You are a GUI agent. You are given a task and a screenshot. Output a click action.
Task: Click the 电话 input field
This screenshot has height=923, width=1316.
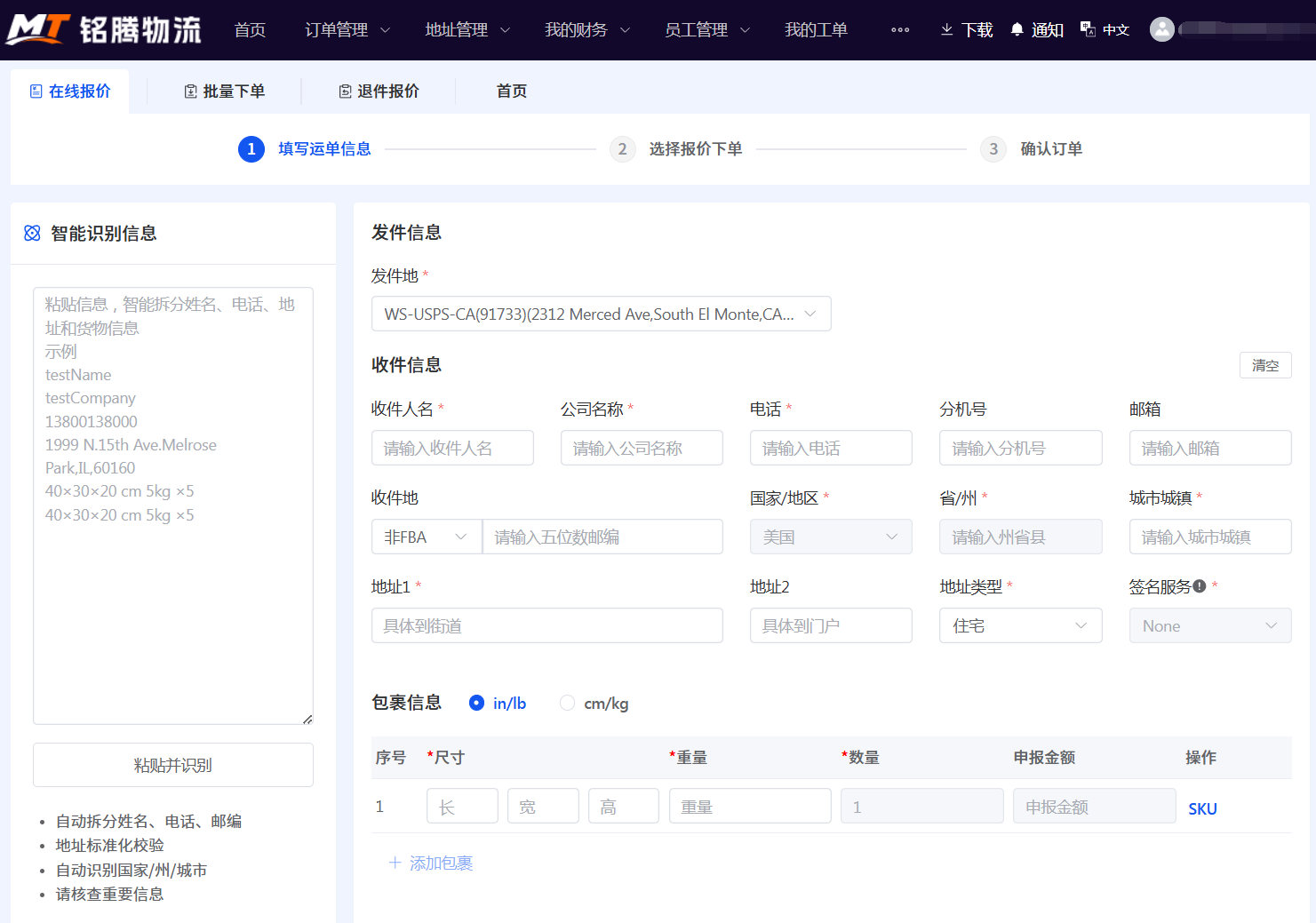[831, 448]
